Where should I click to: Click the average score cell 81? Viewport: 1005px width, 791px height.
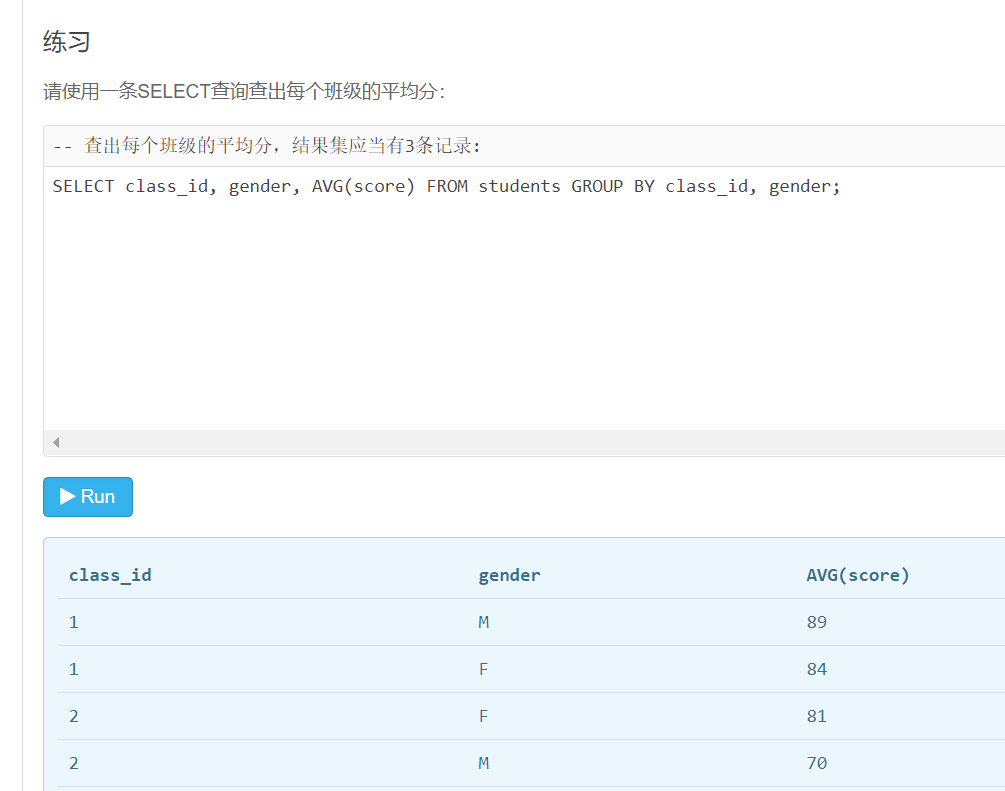point(817,716)
